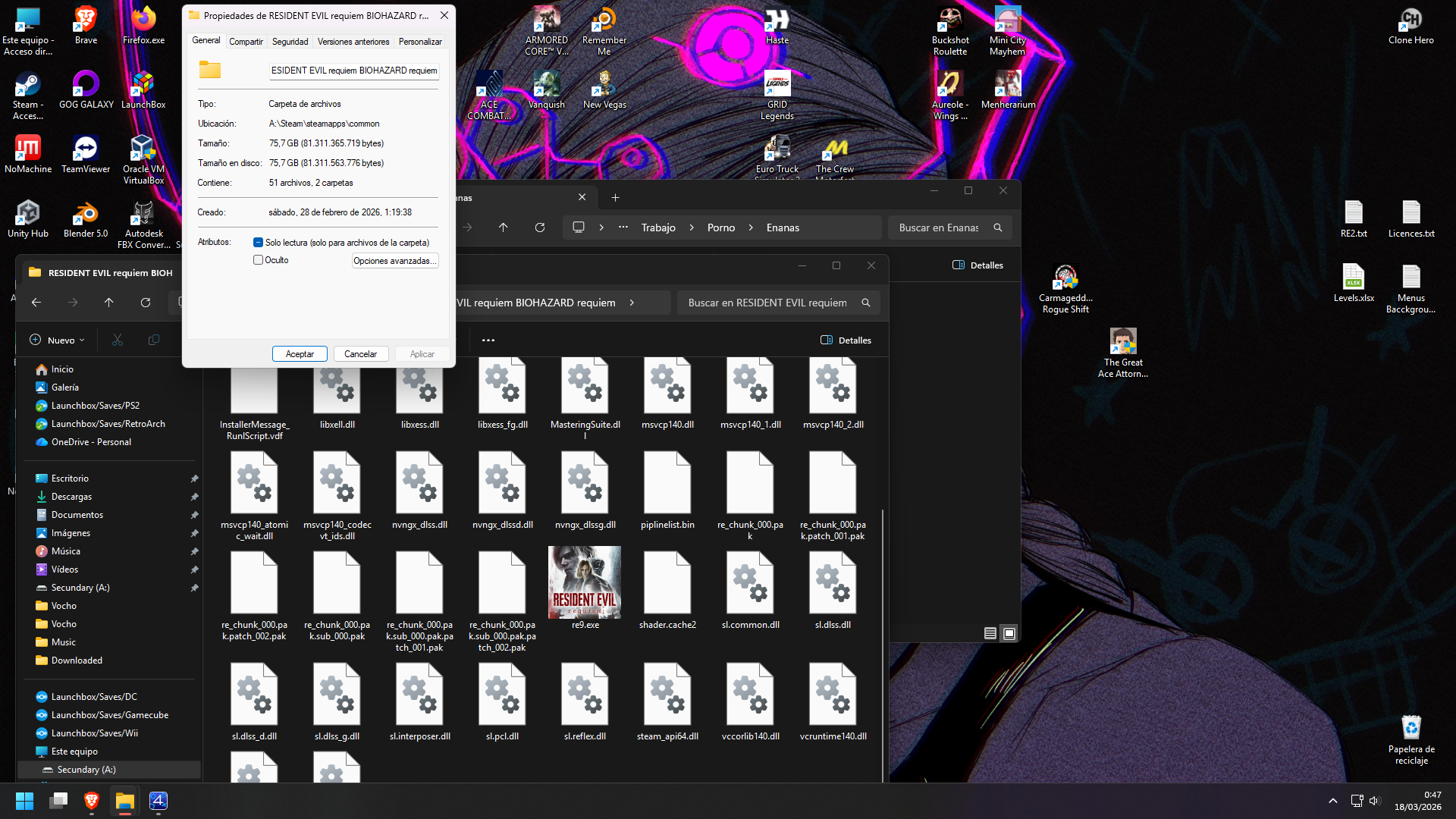Select the NoMachine desktop icon
The image size is (1456, 819).
pos(28,155)
